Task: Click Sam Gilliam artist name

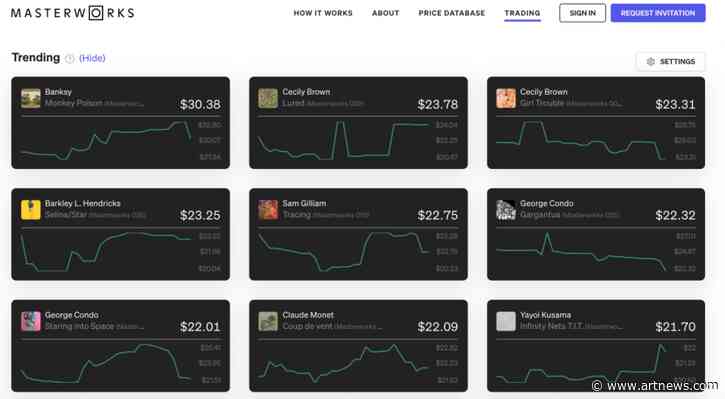Action: click(304, 203)
